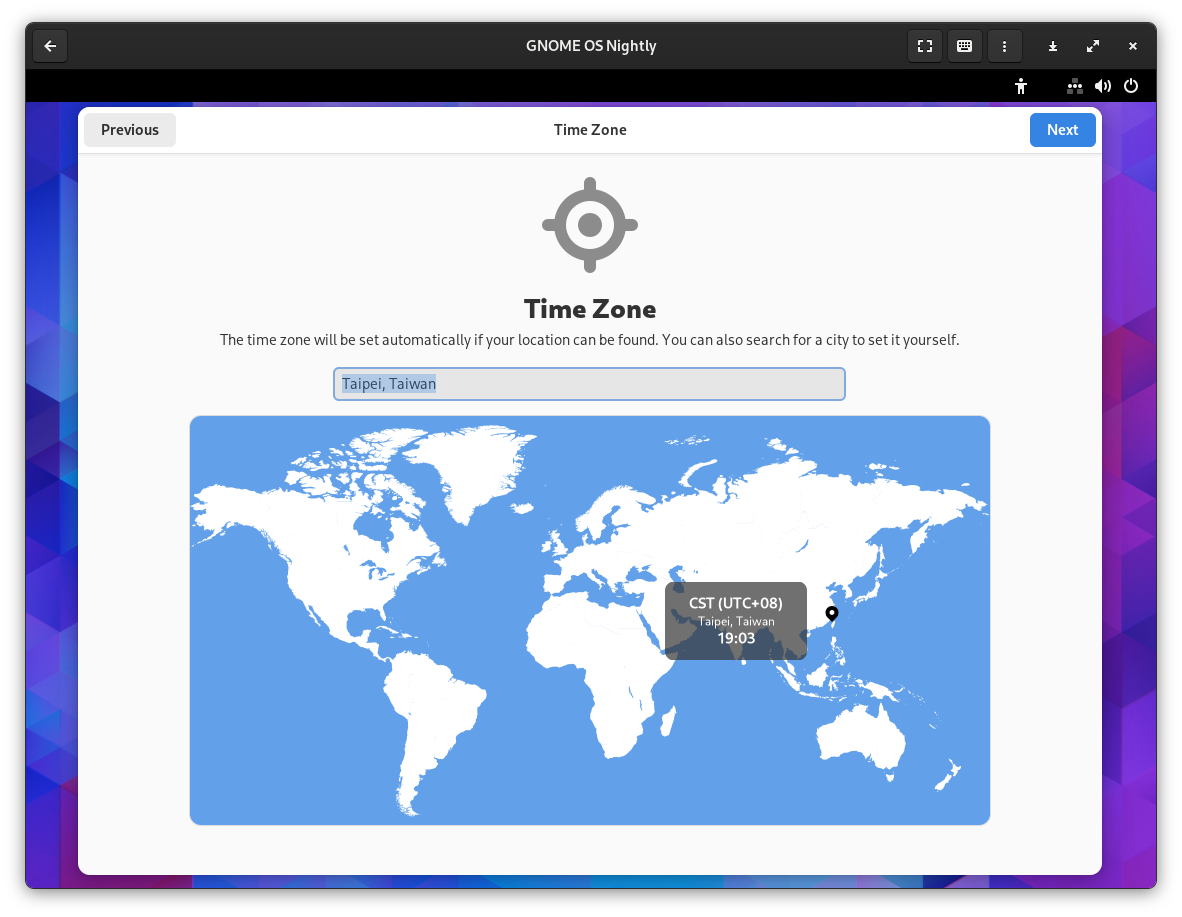Proceed with the Next button
Image resolution: width=1182 pixels, height=917 pixels.
point(1062,129)
